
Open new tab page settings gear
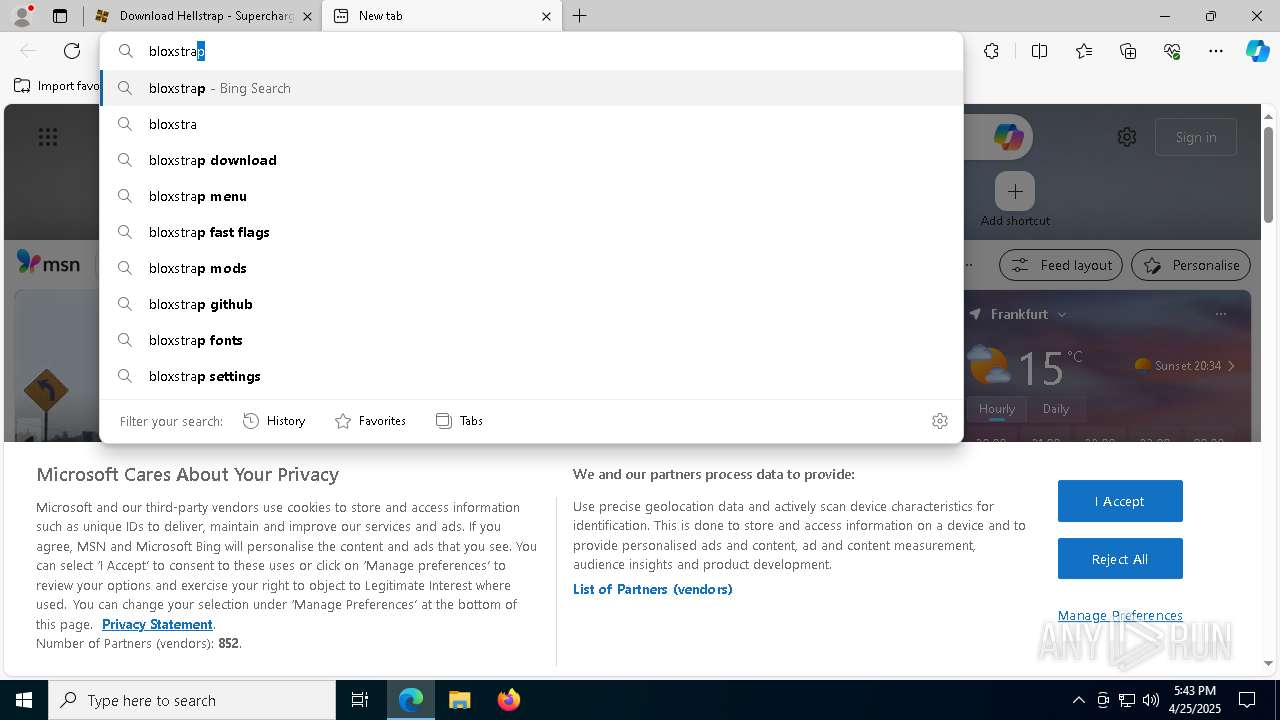(1127, 137)
